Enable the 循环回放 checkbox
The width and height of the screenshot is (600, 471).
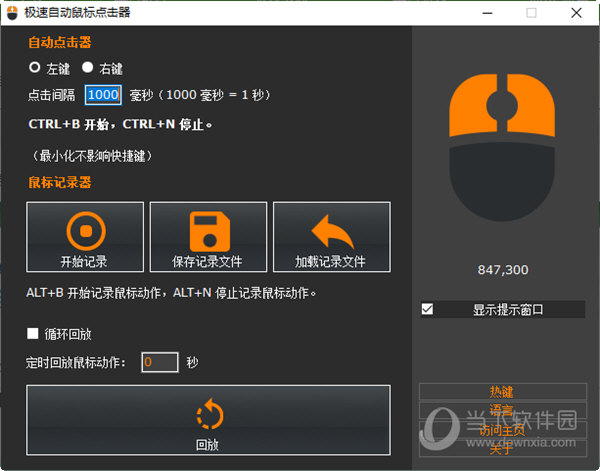(33, 333)
